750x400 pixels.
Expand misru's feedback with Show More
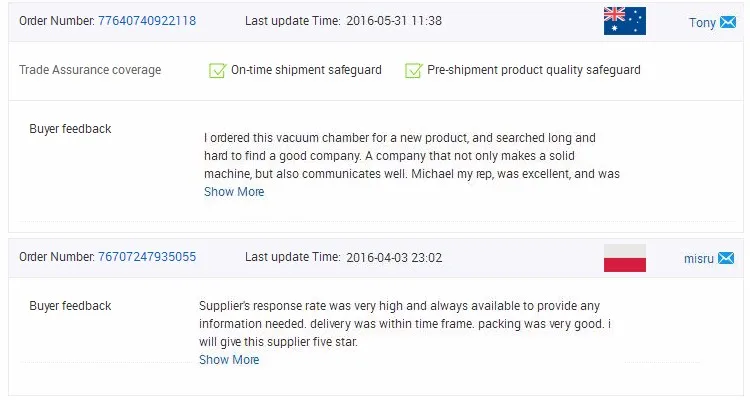coord(229,360)
